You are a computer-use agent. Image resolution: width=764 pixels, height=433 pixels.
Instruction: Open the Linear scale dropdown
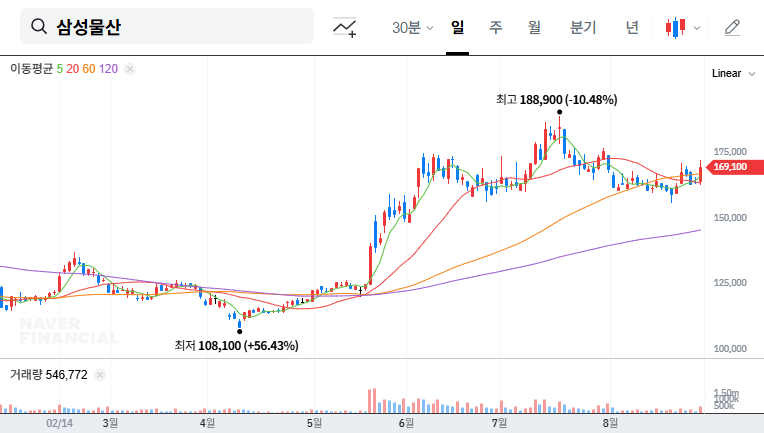(x=733, y=74)
